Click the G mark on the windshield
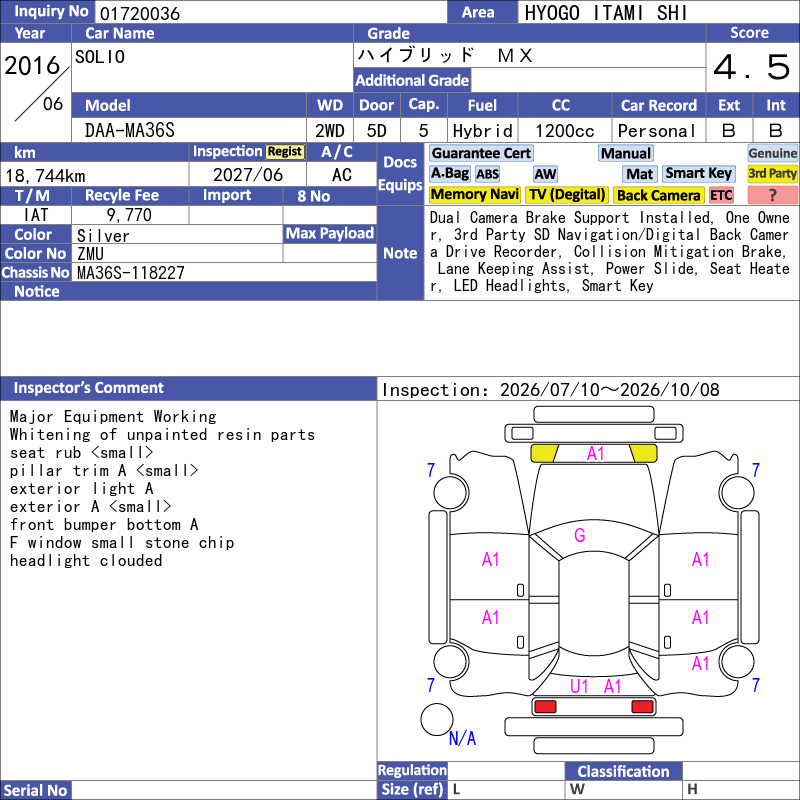The width and height of the screenshot is (800, 800). (580, 535)
